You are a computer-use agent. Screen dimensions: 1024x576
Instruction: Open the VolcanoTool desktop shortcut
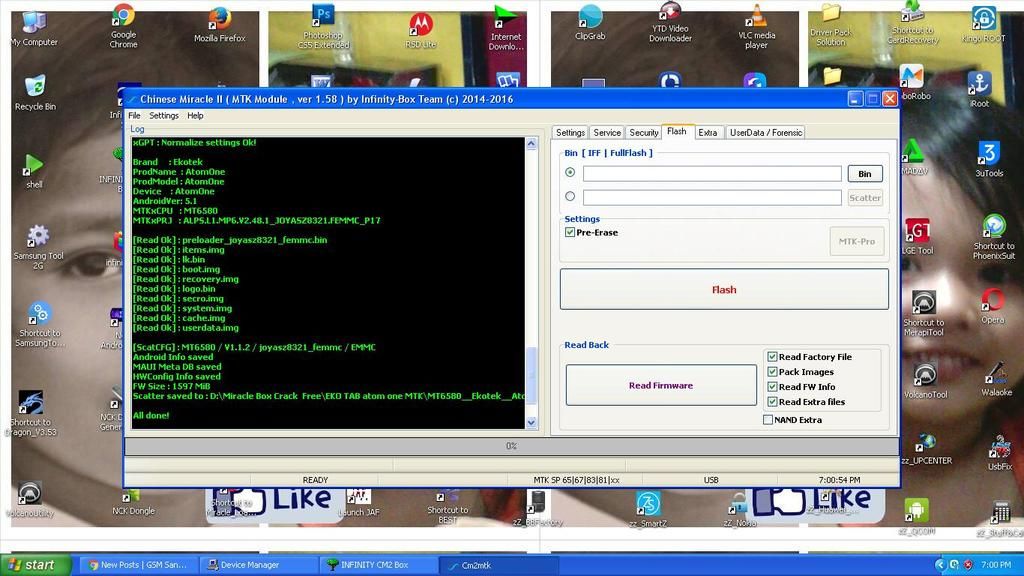[925, 375]
